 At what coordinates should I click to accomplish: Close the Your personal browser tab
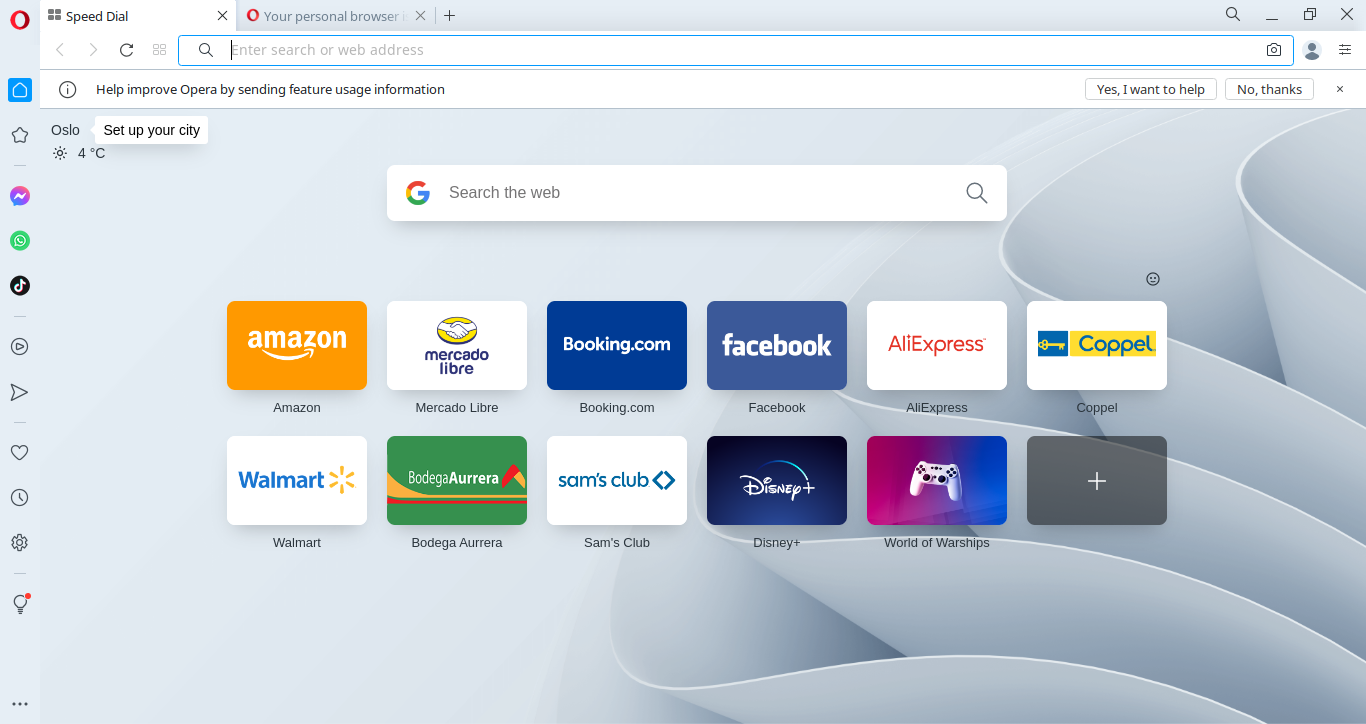[x=421, y=16]
